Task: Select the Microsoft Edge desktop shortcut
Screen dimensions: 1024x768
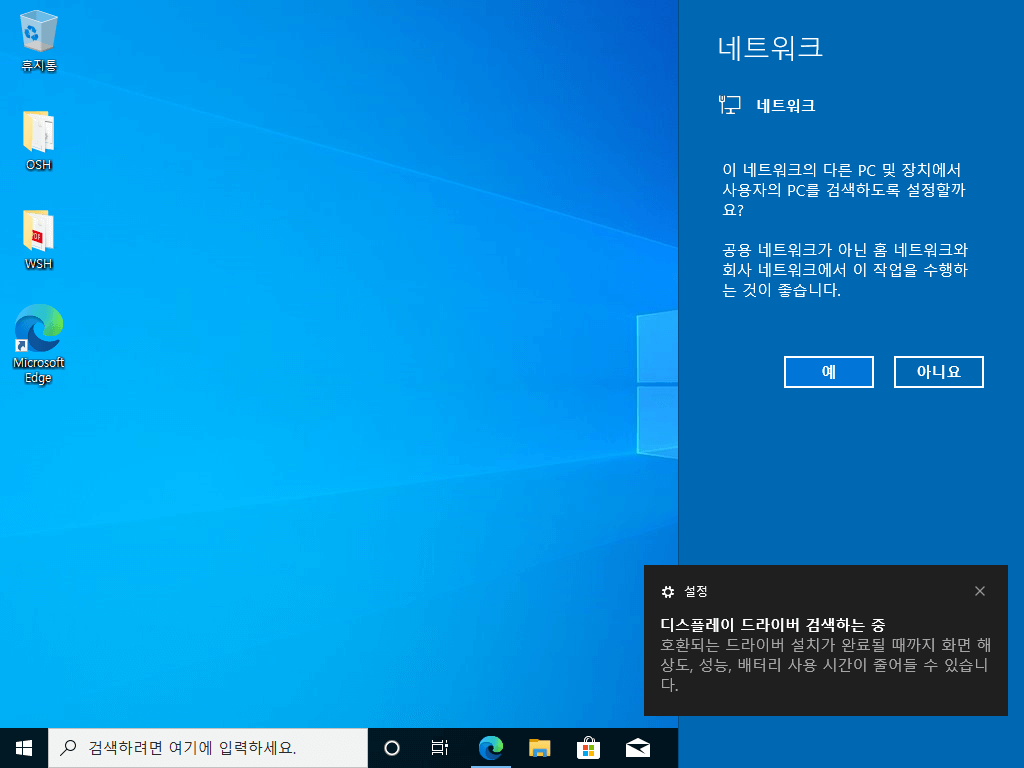Action: (39, 344)
